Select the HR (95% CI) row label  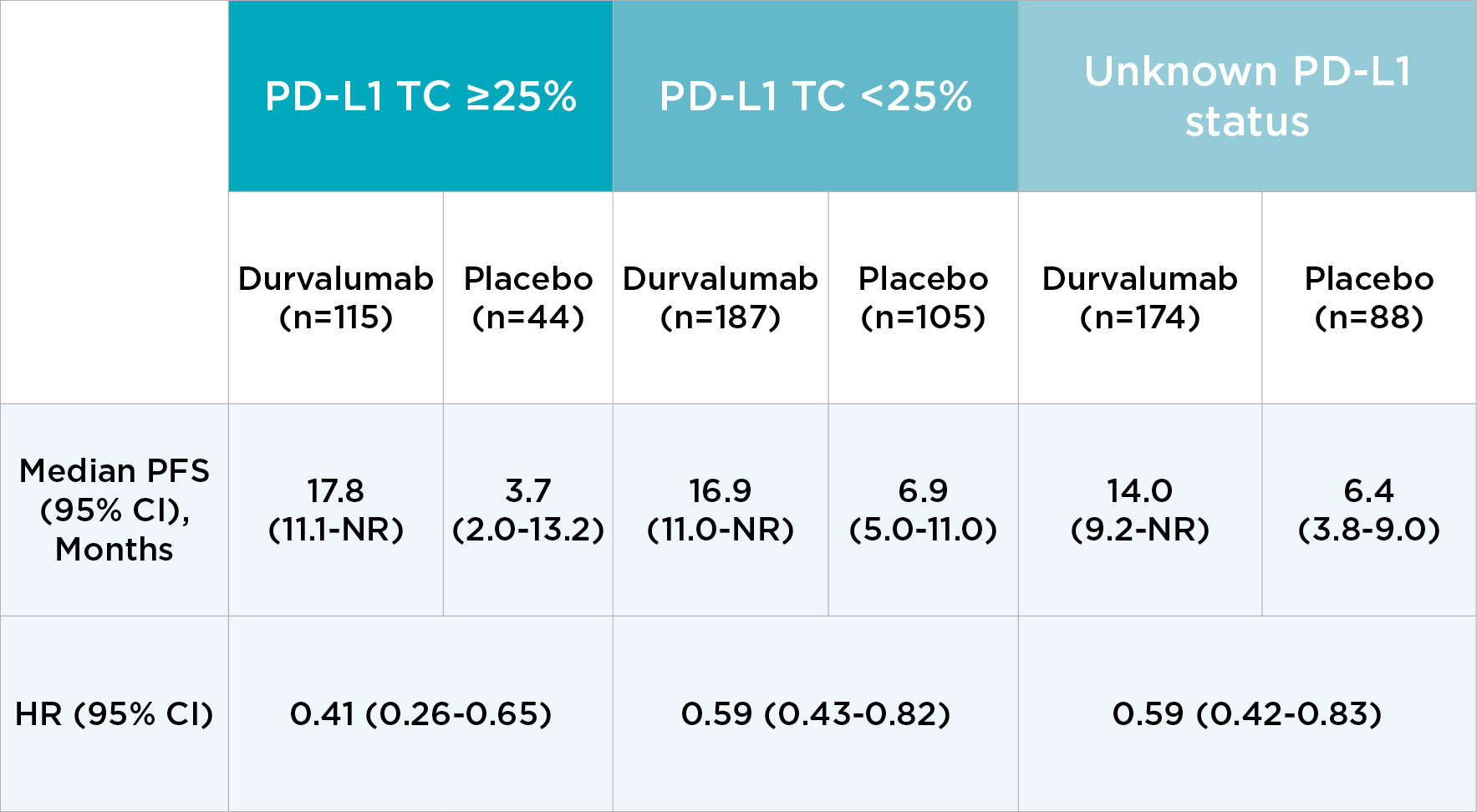[x=115, y=714]
